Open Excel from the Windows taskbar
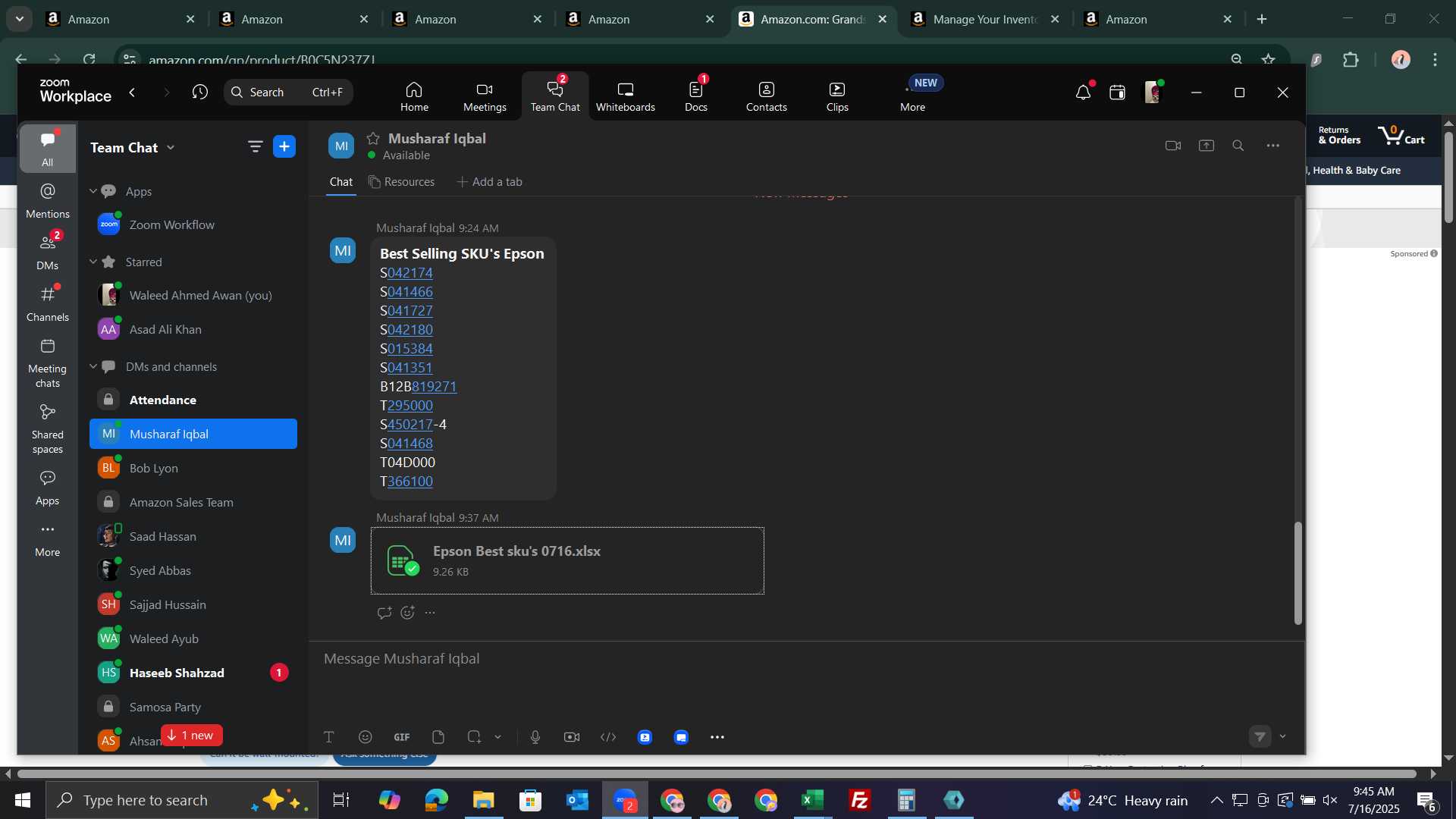Image resolution: width=1456 pixels, height=819 pixels. pyautogui.click(x=813, y=800)
